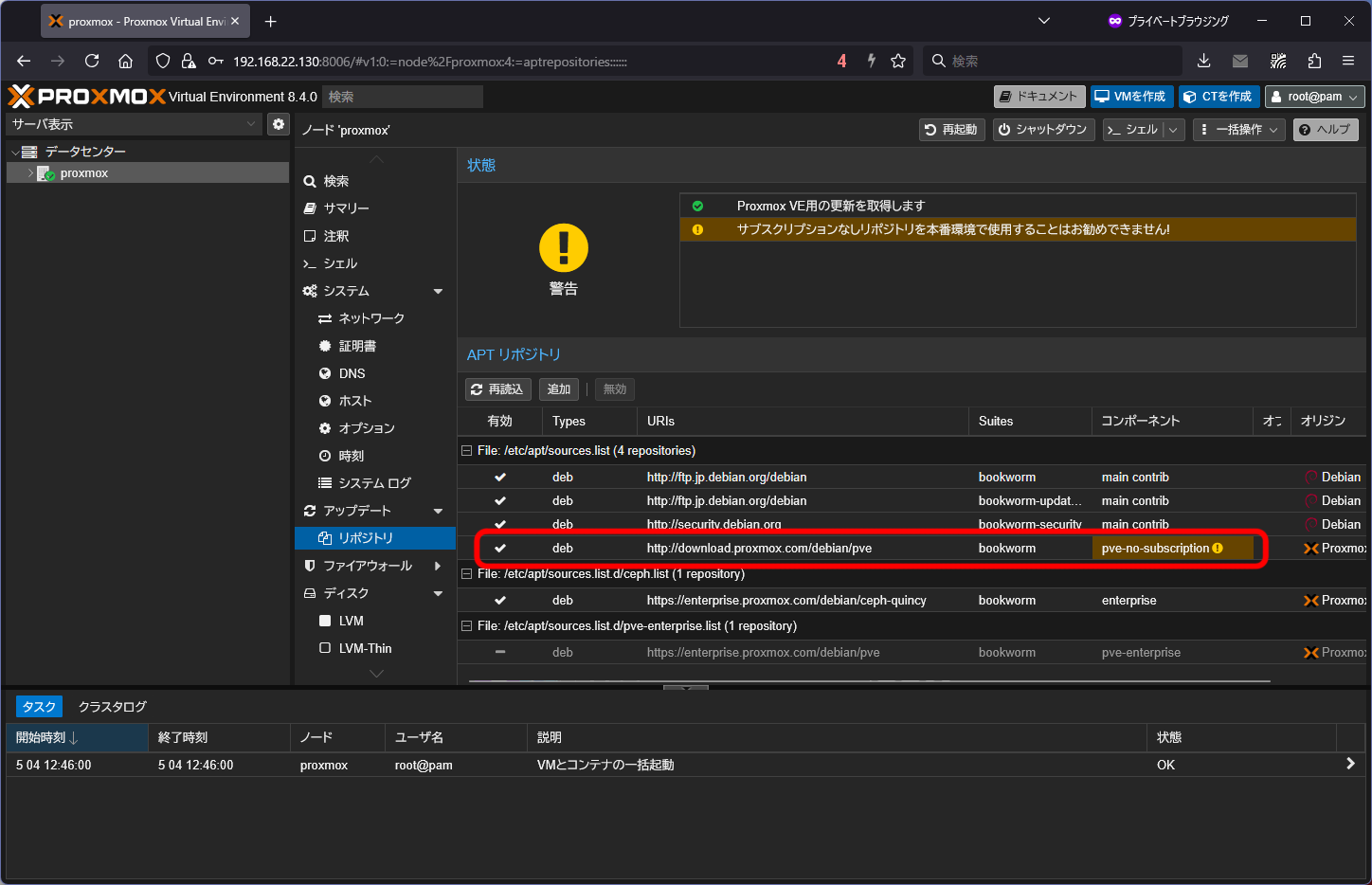Click the Firefox back arrow button
Screen dimensions: 1372x885
(24, 61)
